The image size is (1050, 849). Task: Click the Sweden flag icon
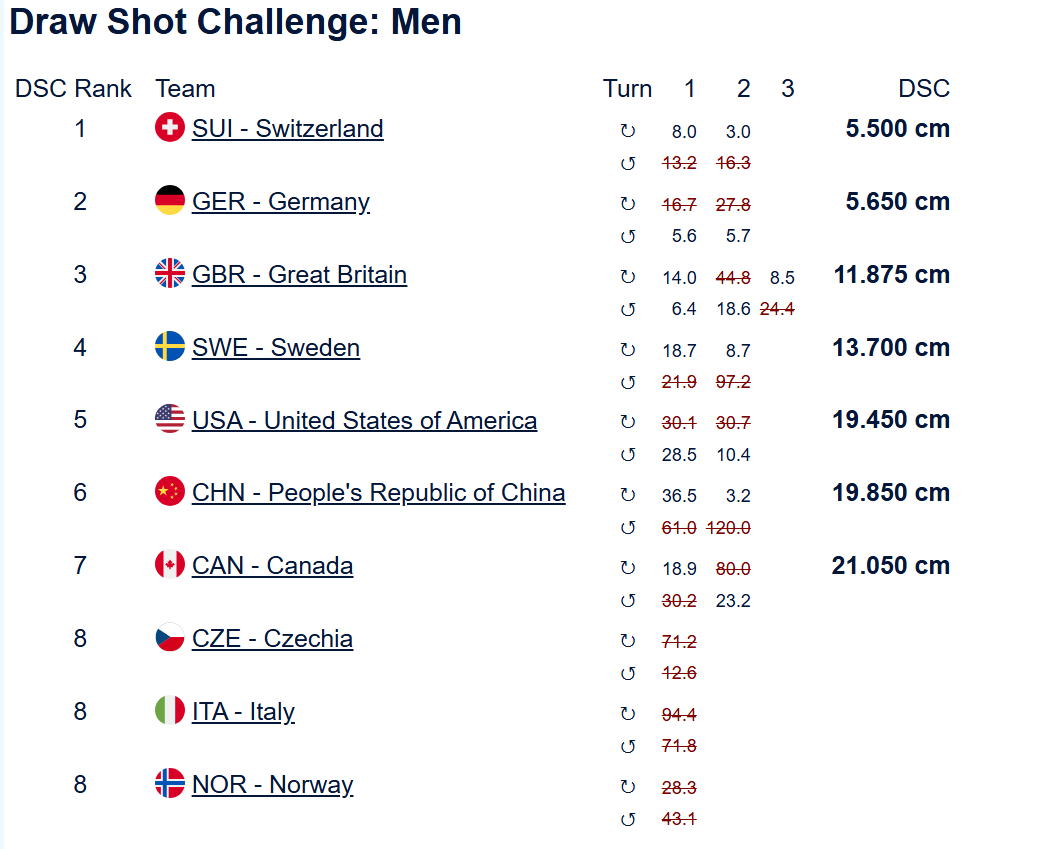click(x=170, y=347)
